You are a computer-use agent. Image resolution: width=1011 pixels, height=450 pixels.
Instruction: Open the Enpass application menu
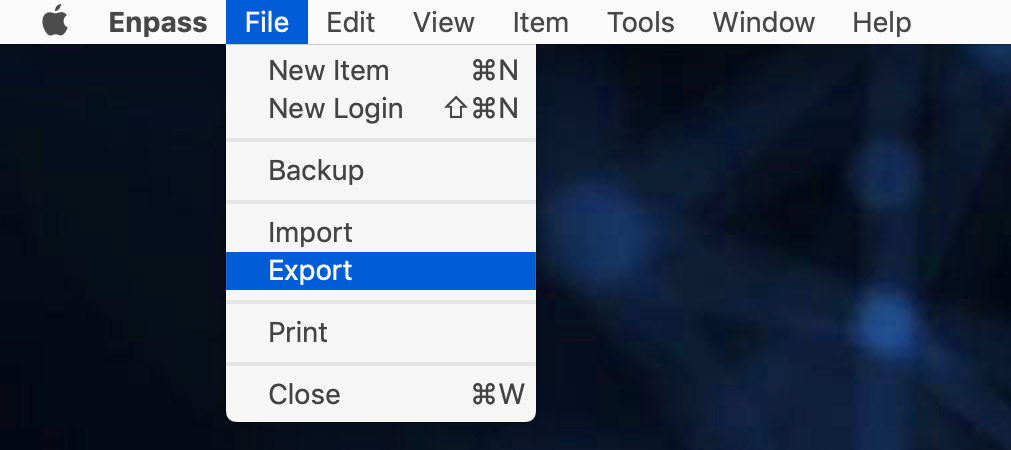coord(158,22)
